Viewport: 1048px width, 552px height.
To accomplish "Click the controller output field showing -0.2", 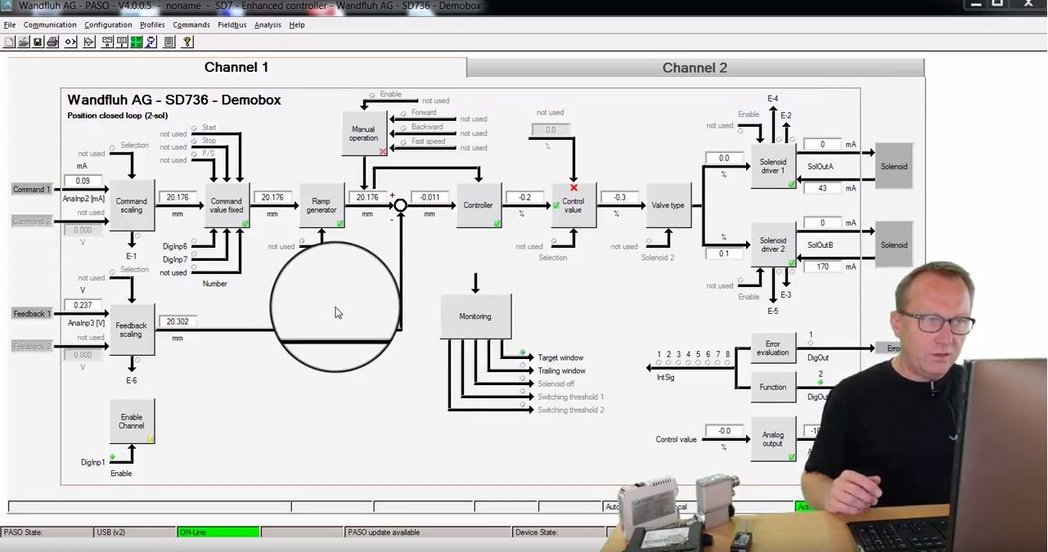I will point(525,197).
